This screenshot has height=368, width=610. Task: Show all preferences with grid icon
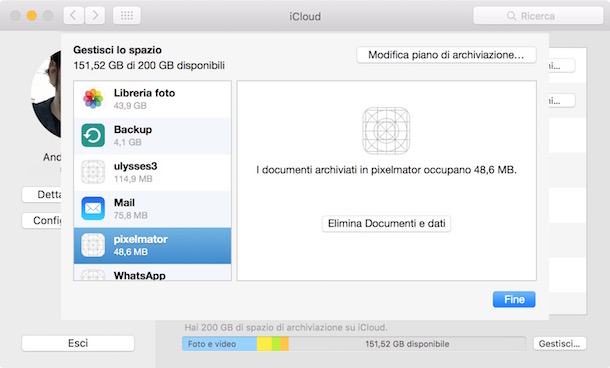tap(127, 16)
